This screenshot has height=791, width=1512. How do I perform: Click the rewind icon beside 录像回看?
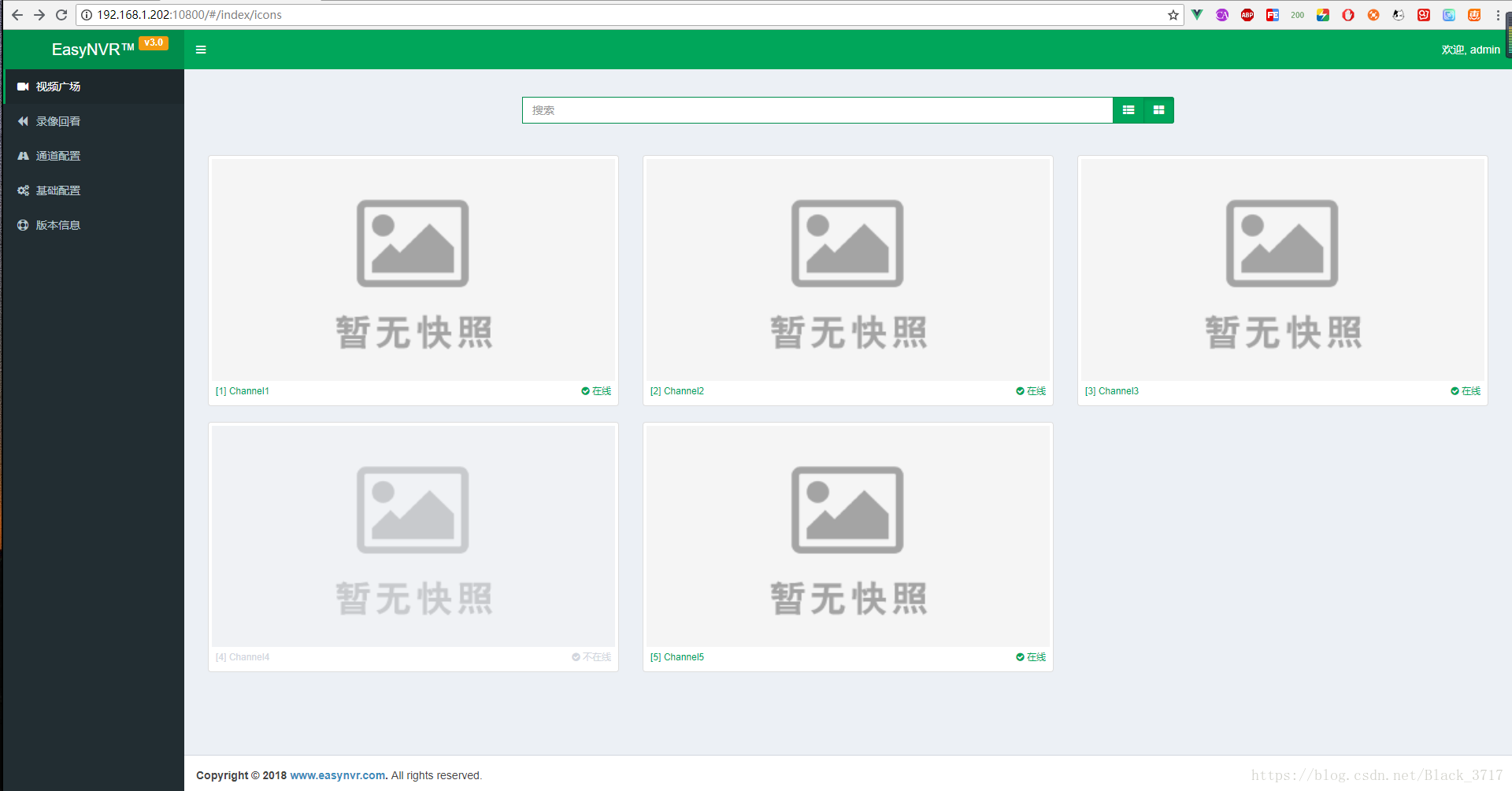23,121
